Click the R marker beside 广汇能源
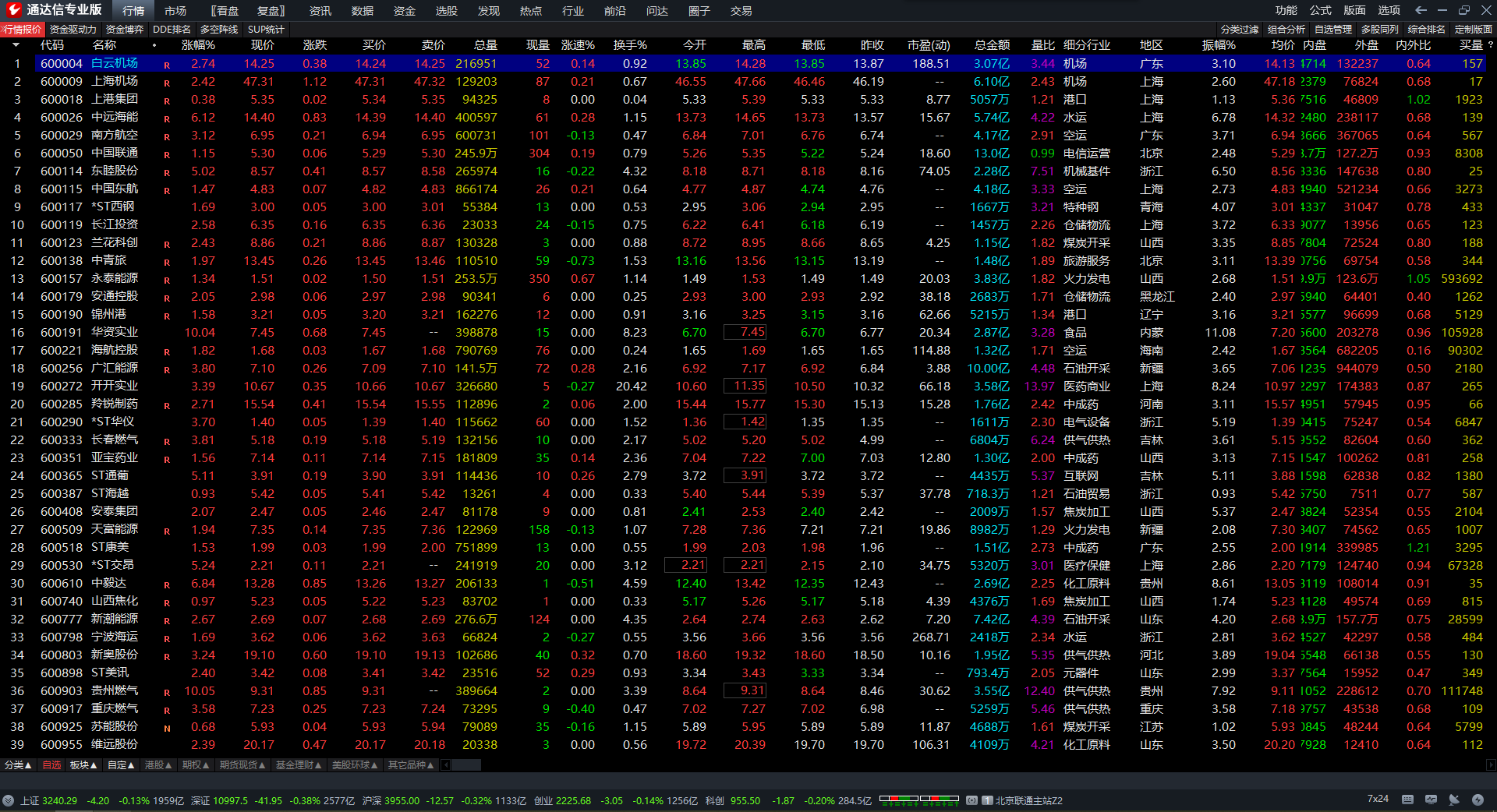 [x=167, y=370]
